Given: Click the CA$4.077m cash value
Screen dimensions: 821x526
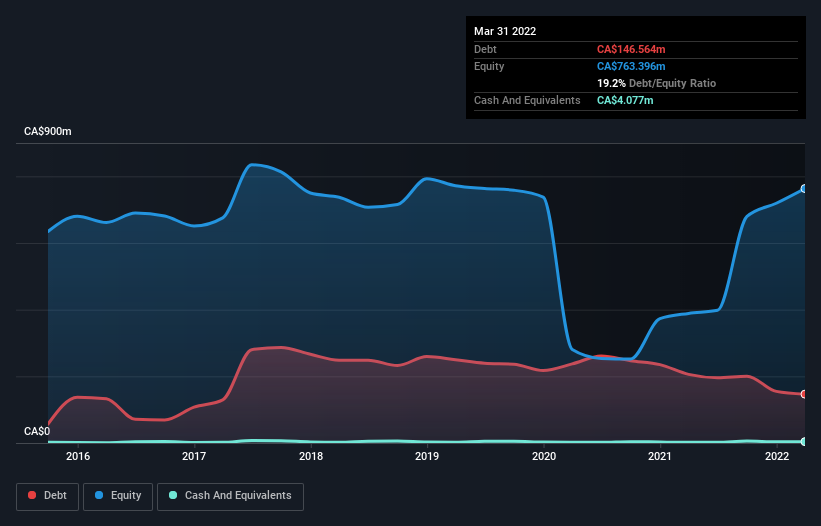Looking at the screenshot, I should coord(625,100).
